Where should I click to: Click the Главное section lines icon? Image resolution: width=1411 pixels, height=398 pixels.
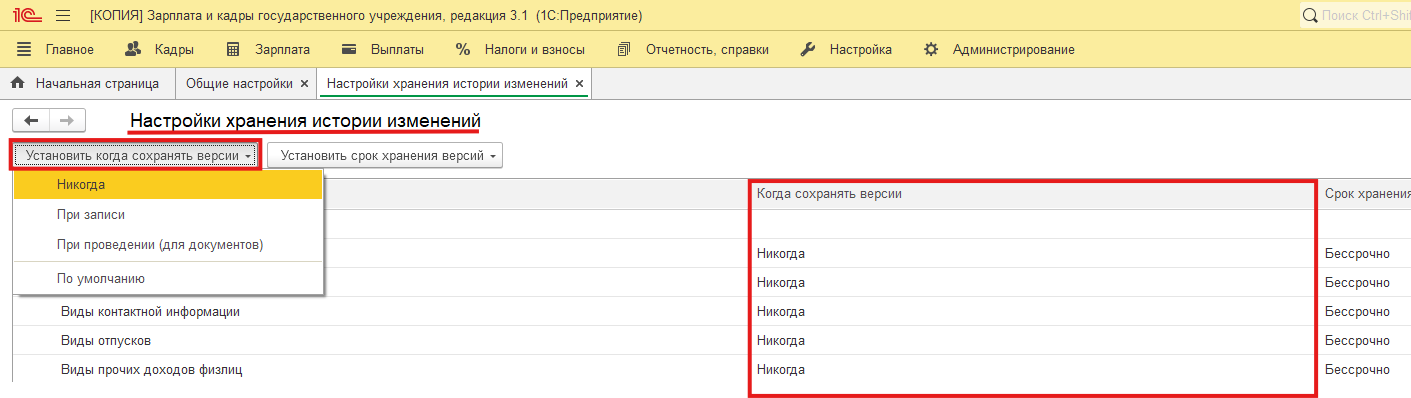point(24,49)
